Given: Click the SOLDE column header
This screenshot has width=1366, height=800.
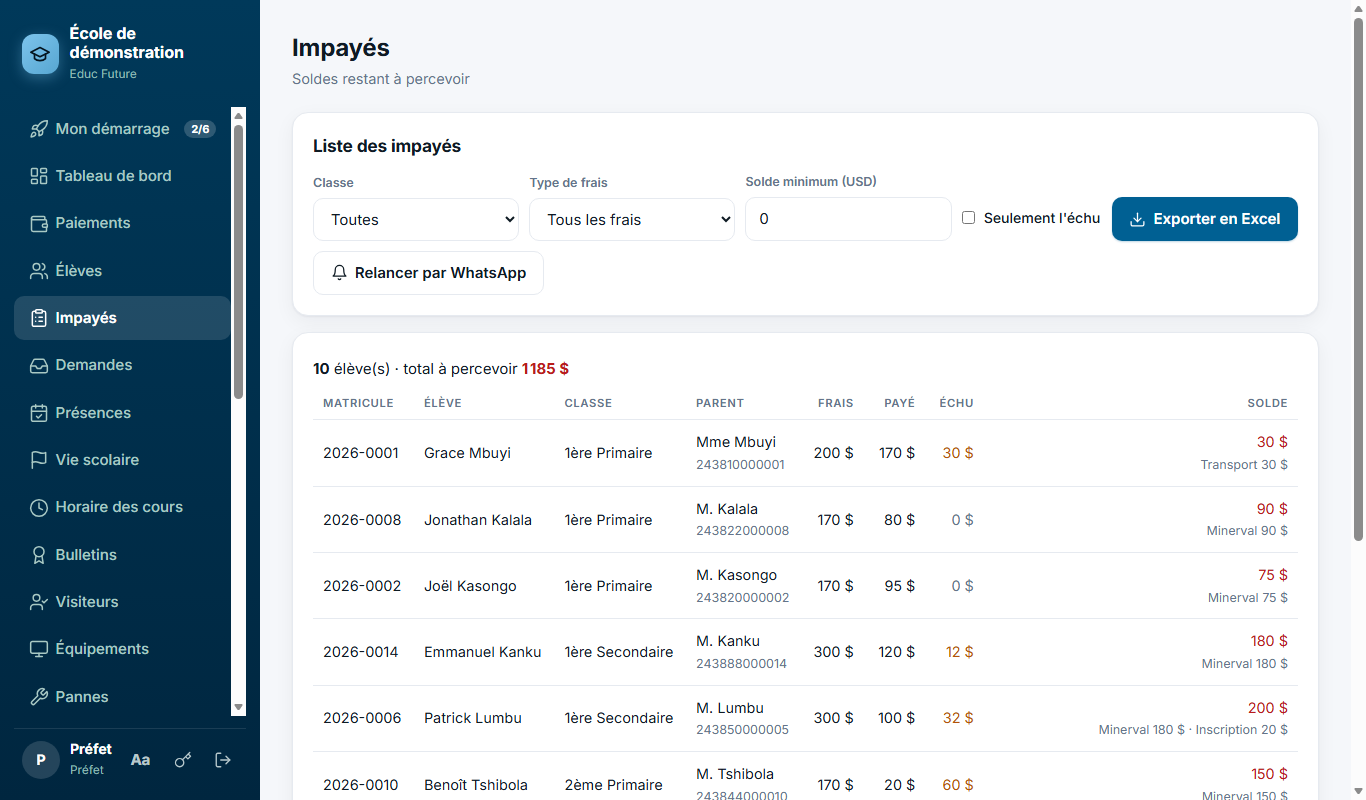Looking at the screenshot, I should click(x=1267, y=403).
